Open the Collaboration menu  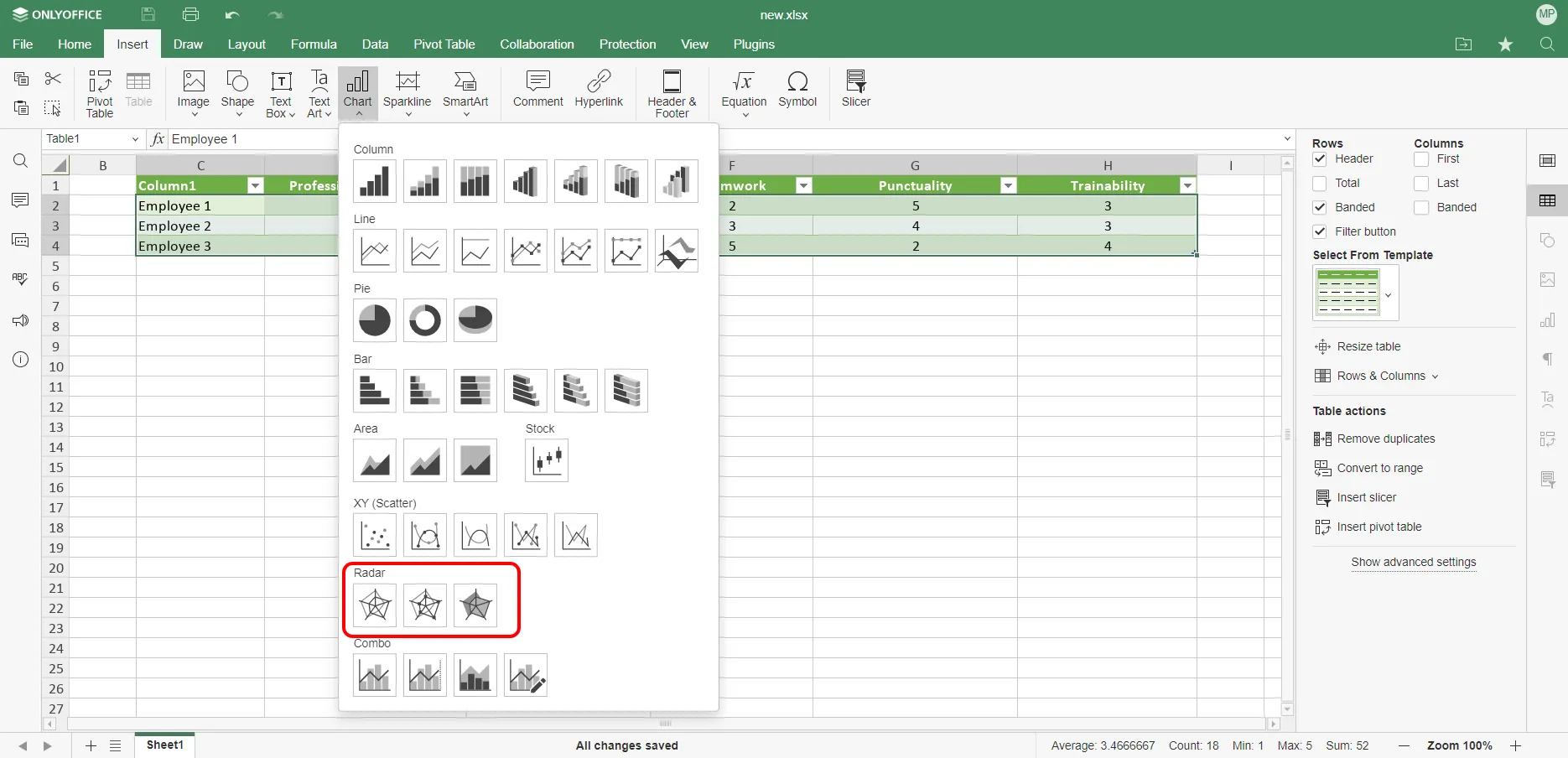[x=537, y=44]
